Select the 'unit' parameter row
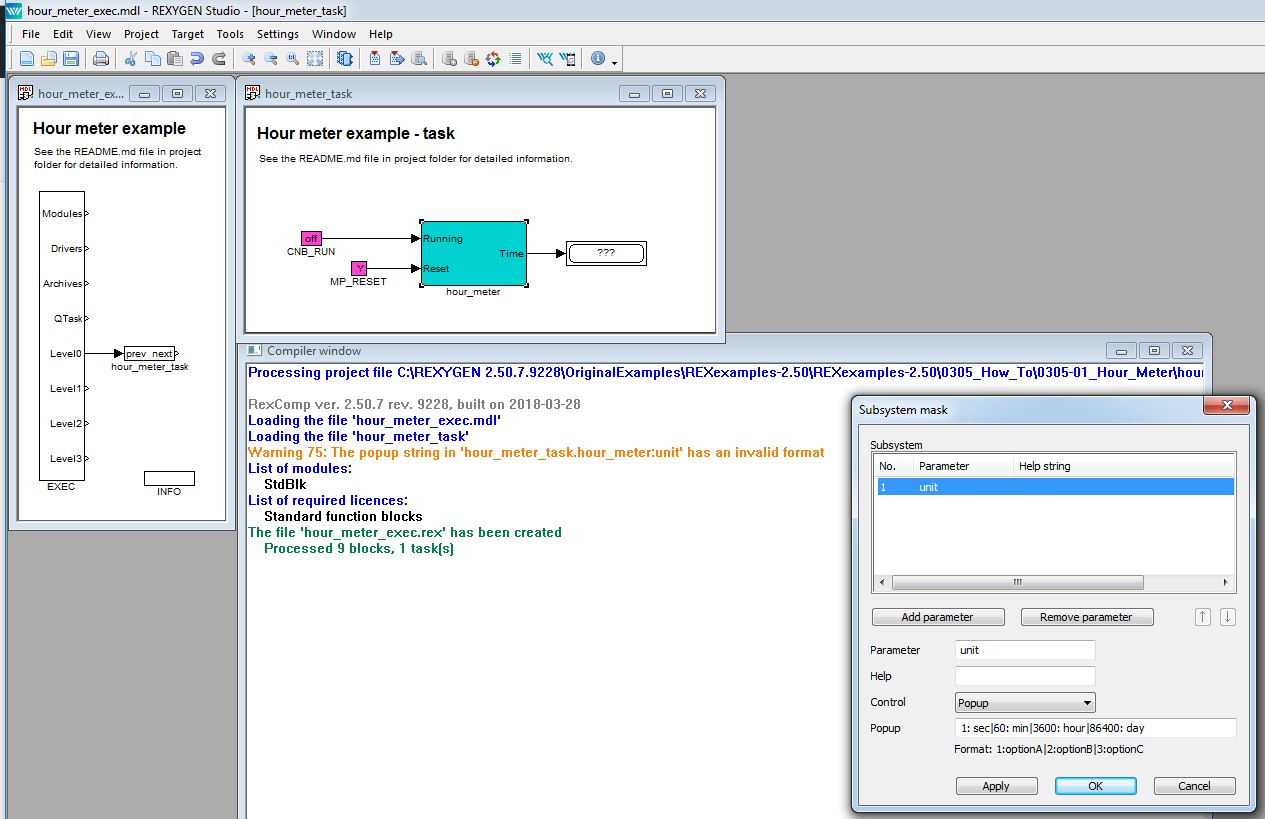The height and width of the screenshot is (819, 1265). click(x=1054, y=487)
